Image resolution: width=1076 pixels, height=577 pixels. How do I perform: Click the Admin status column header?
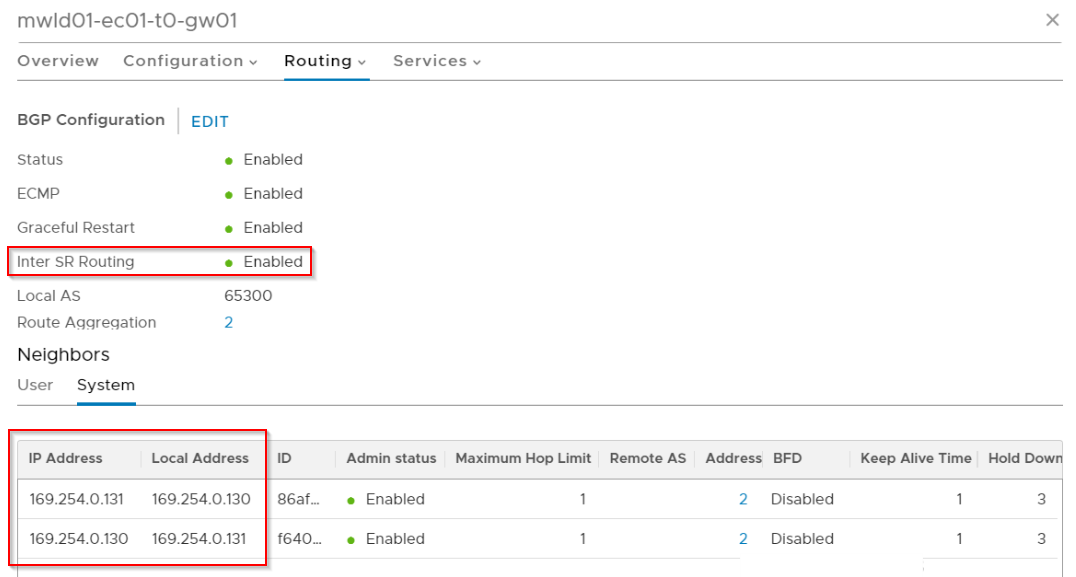tap(391, 458)
